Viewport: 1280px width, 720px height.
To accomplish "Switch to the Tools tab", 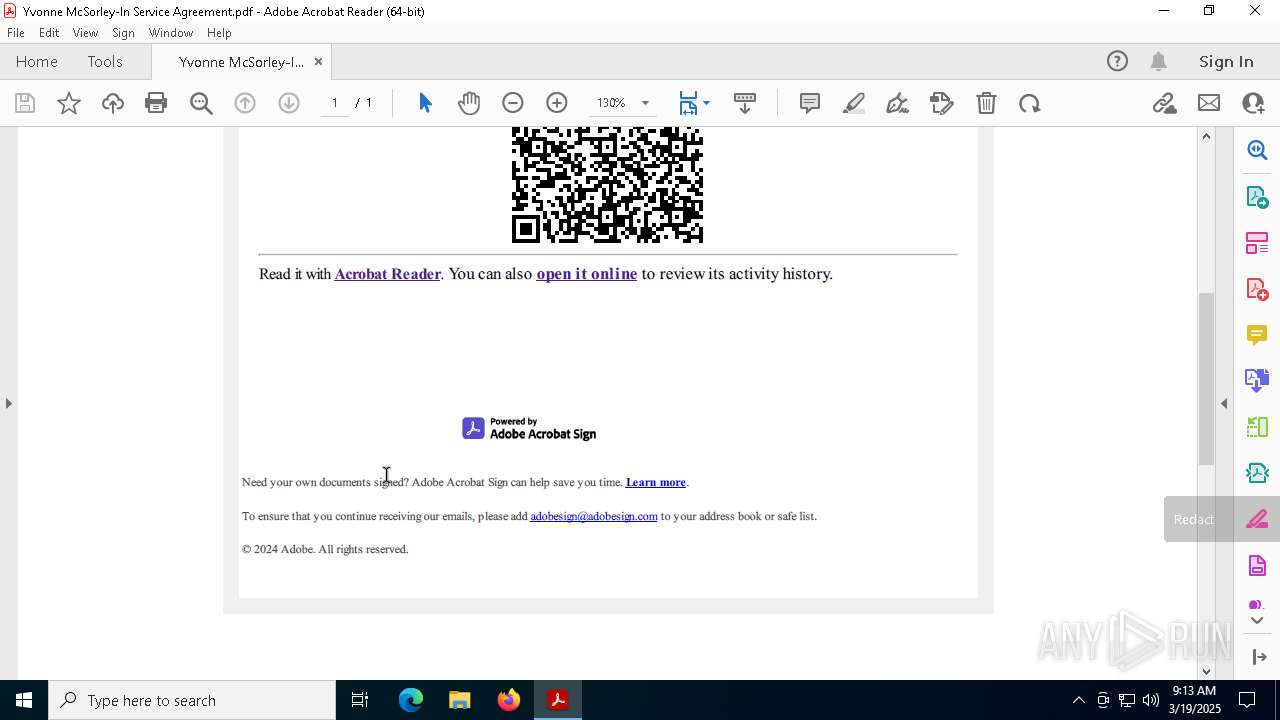I will point(105,61).
